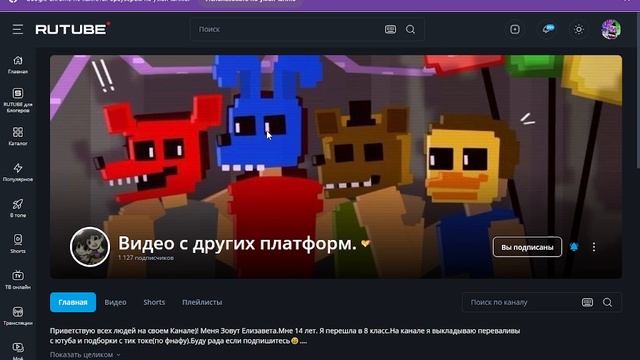Open Каталог in sidebar
The image size is (640, 360).
point(18,136)
